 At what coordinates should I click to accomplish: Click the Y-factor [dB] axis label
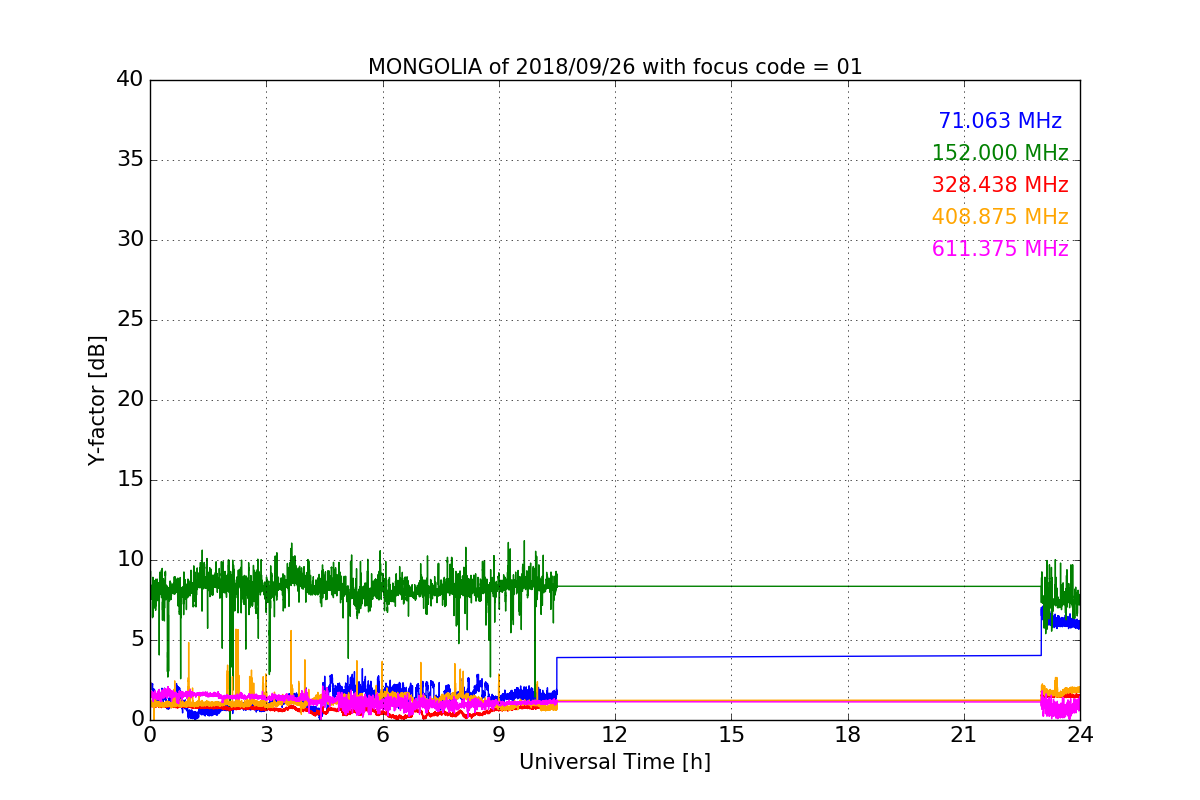pos(97,400)
